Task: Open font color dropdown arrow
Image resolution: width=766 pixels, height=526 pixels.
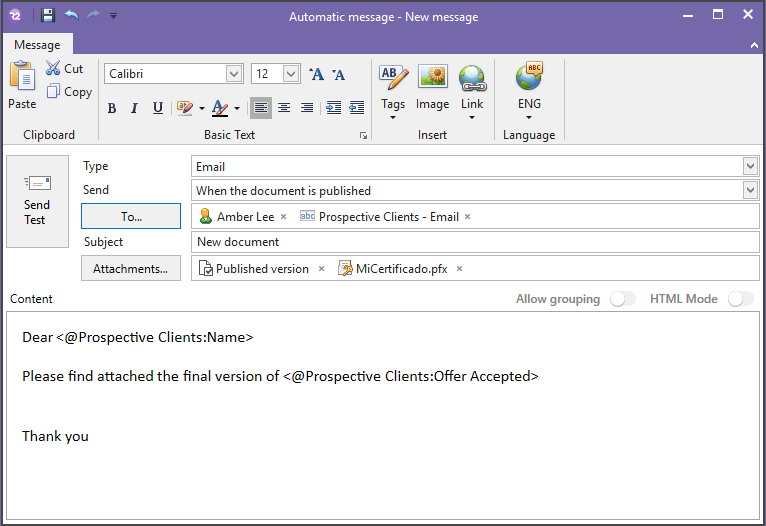Action: (237, 108)
